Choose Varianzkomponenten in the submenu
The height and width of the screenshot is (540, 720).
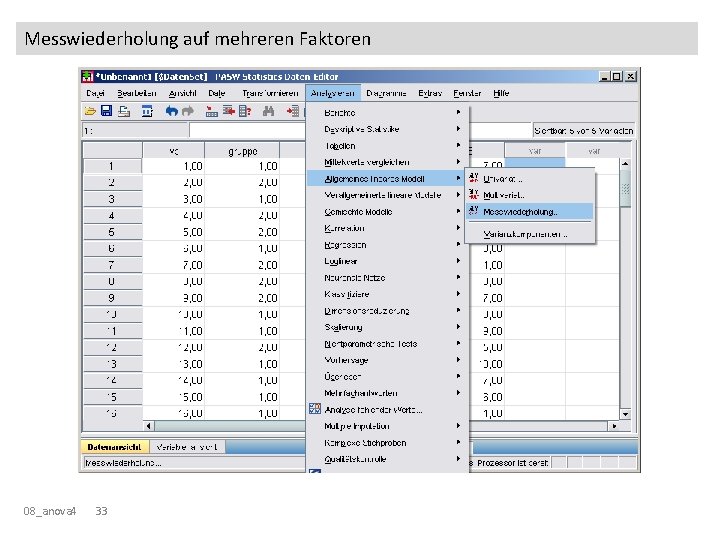click(x=529, y=234)
